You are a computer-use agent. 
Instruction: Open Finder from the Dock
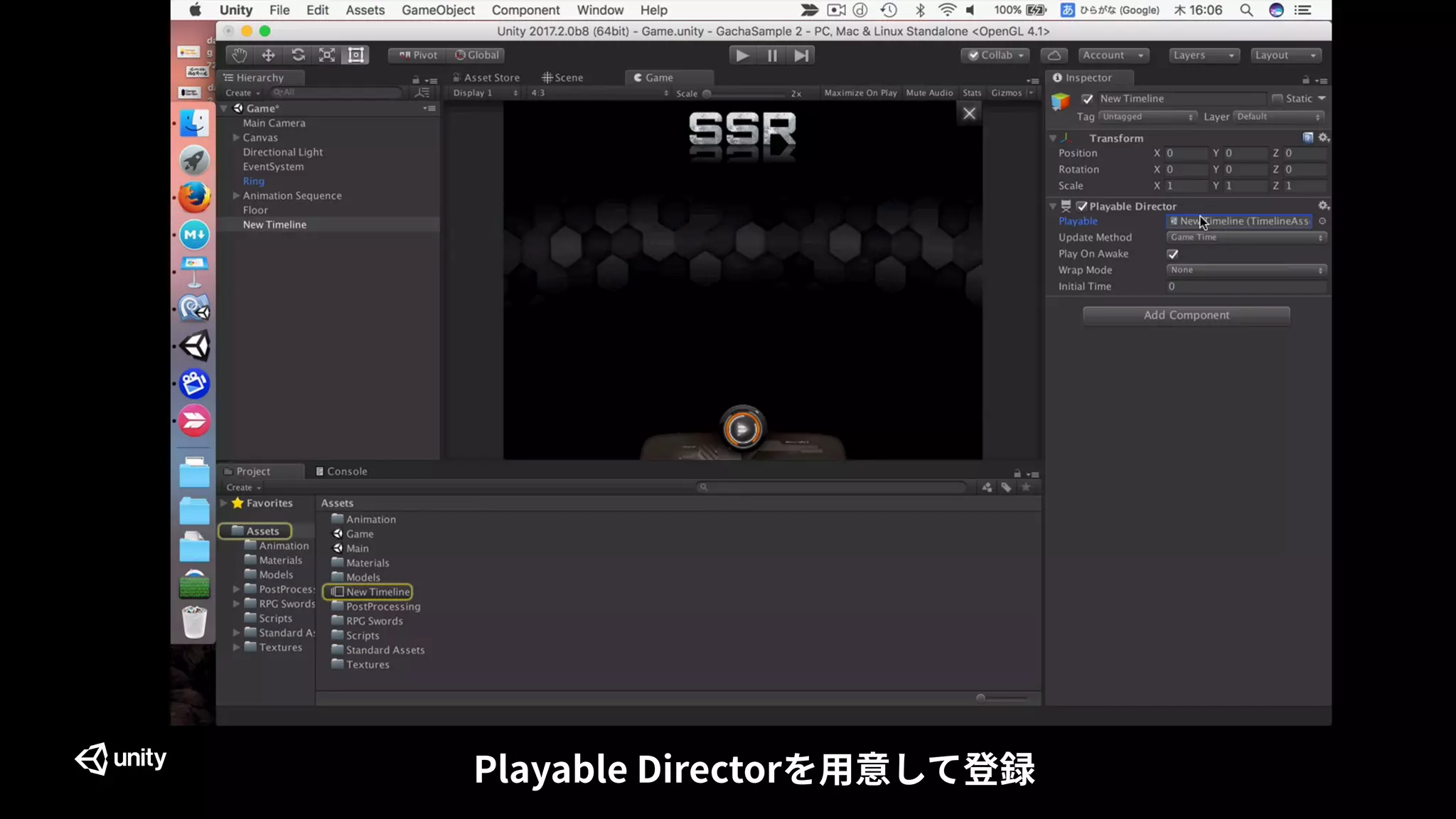(x=194, y=124)
